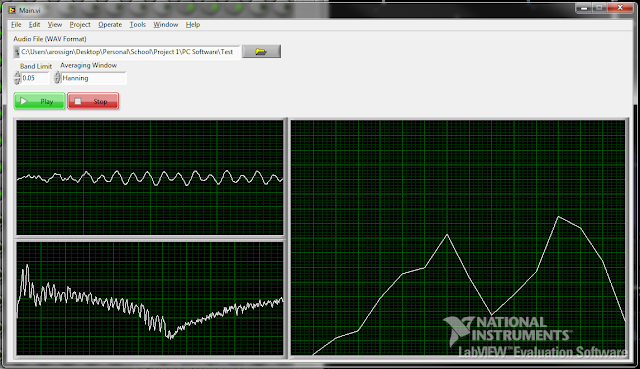Increment the Band Limit value
Image resolution: width=640 pixels, height=369 pixels.
point(17,75)
